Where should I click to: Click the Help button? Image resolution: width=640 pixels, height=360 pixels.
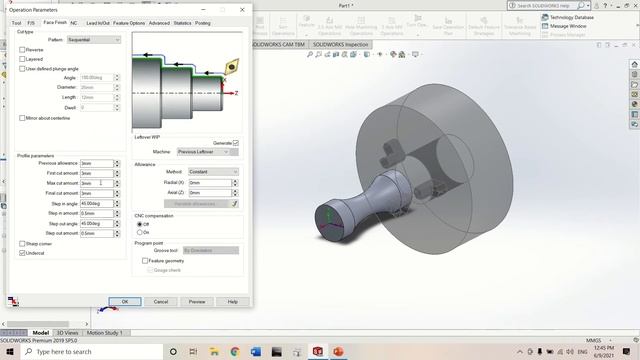coord(233,302)
